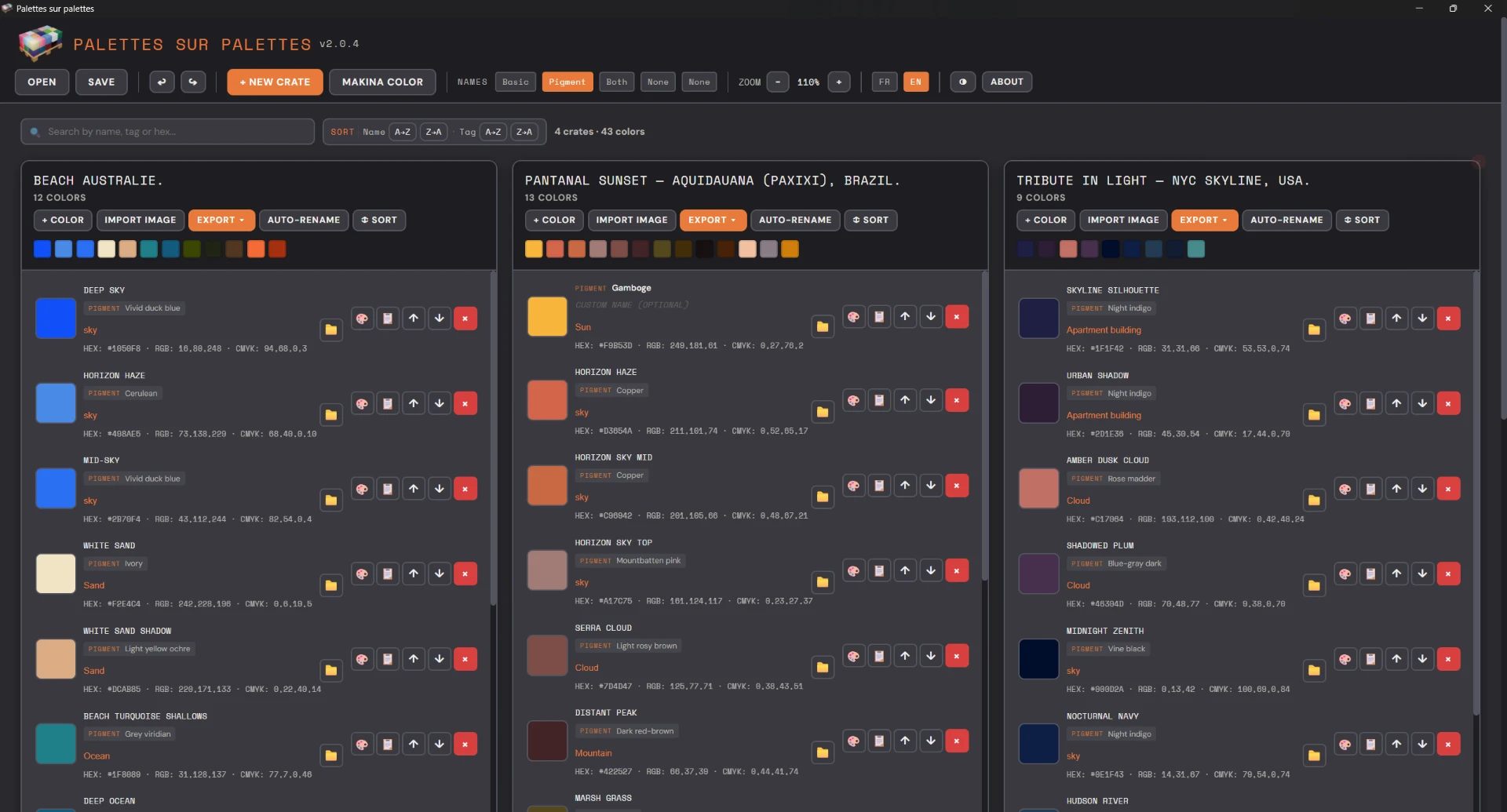1507x812 pixels.
Task: Sort crates by Name Z→A
Action: (434, 132)
